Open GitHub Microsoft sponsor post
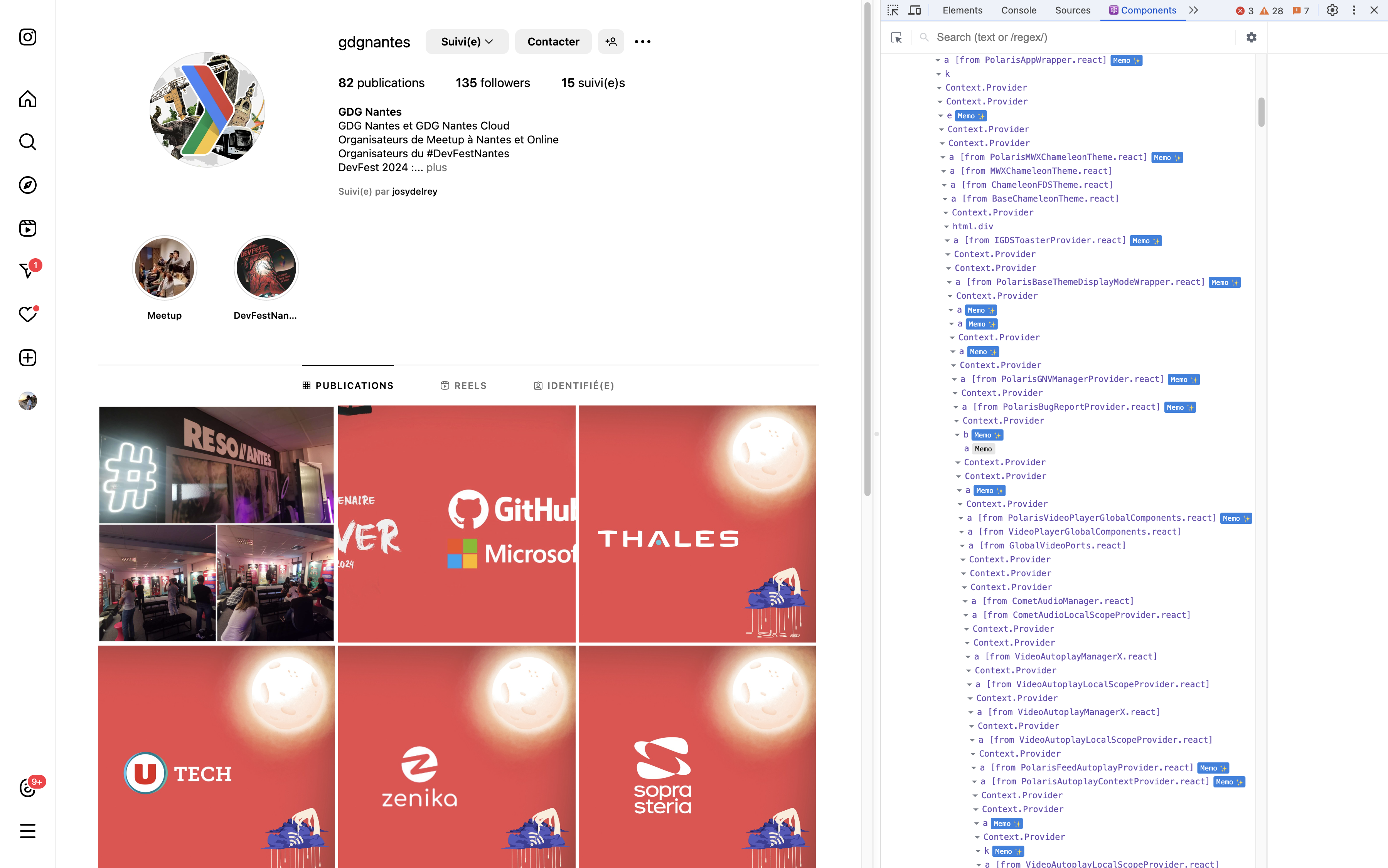This screenshot has width=1388, height=868. click(456, 523)
